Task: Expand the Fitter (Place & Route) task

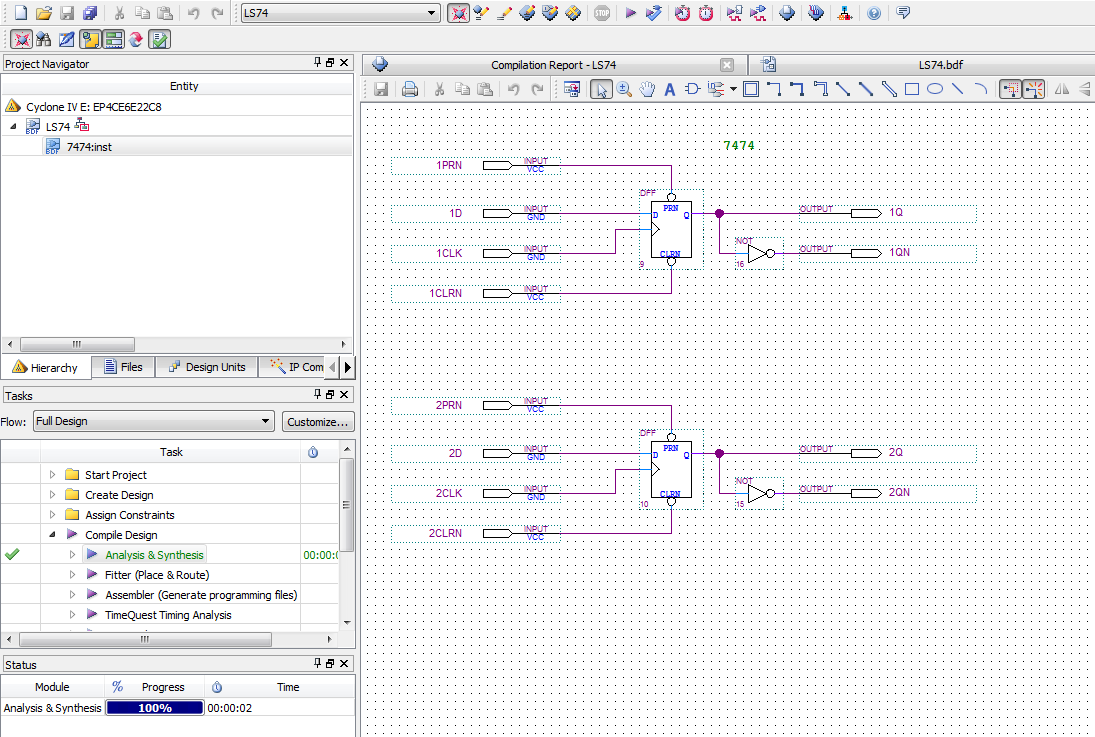Action: click(73, 575)
